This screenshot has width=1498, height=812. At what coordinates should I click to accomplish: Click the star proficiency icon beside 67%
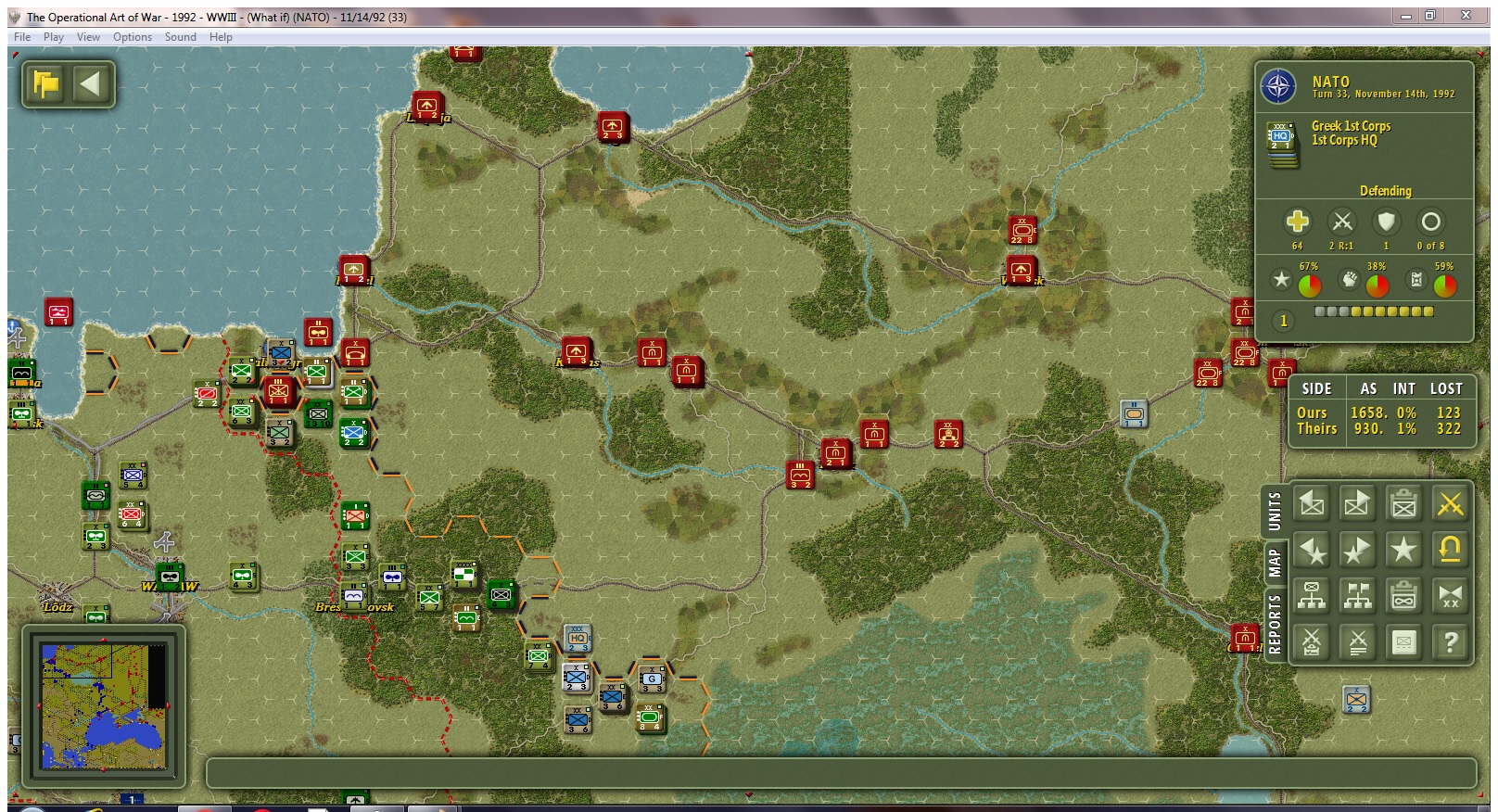(x=1281, y=280)
